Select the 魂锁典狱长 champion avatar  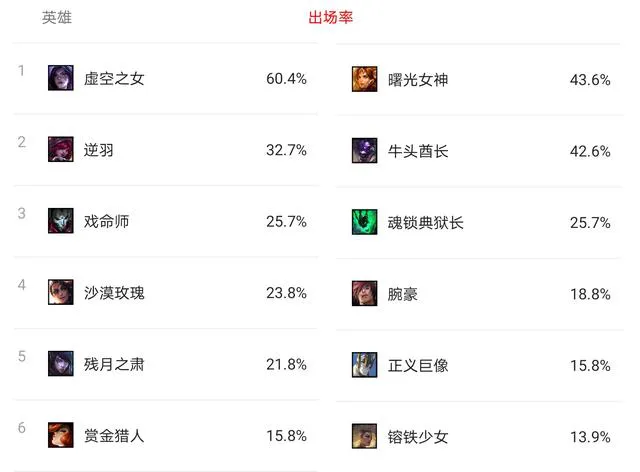click(364, 222)
